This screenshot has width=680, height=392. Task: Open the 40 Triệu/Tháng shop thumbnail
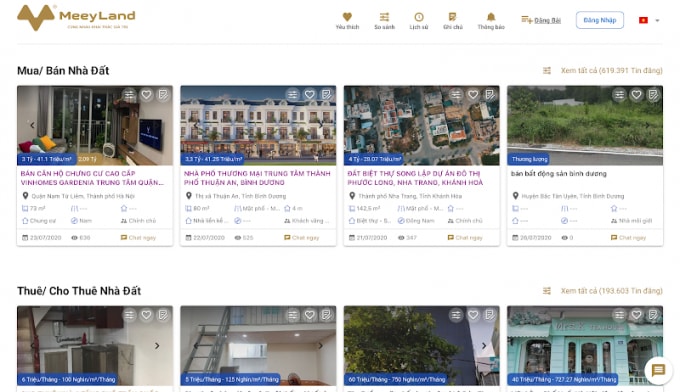pos(585,346)
